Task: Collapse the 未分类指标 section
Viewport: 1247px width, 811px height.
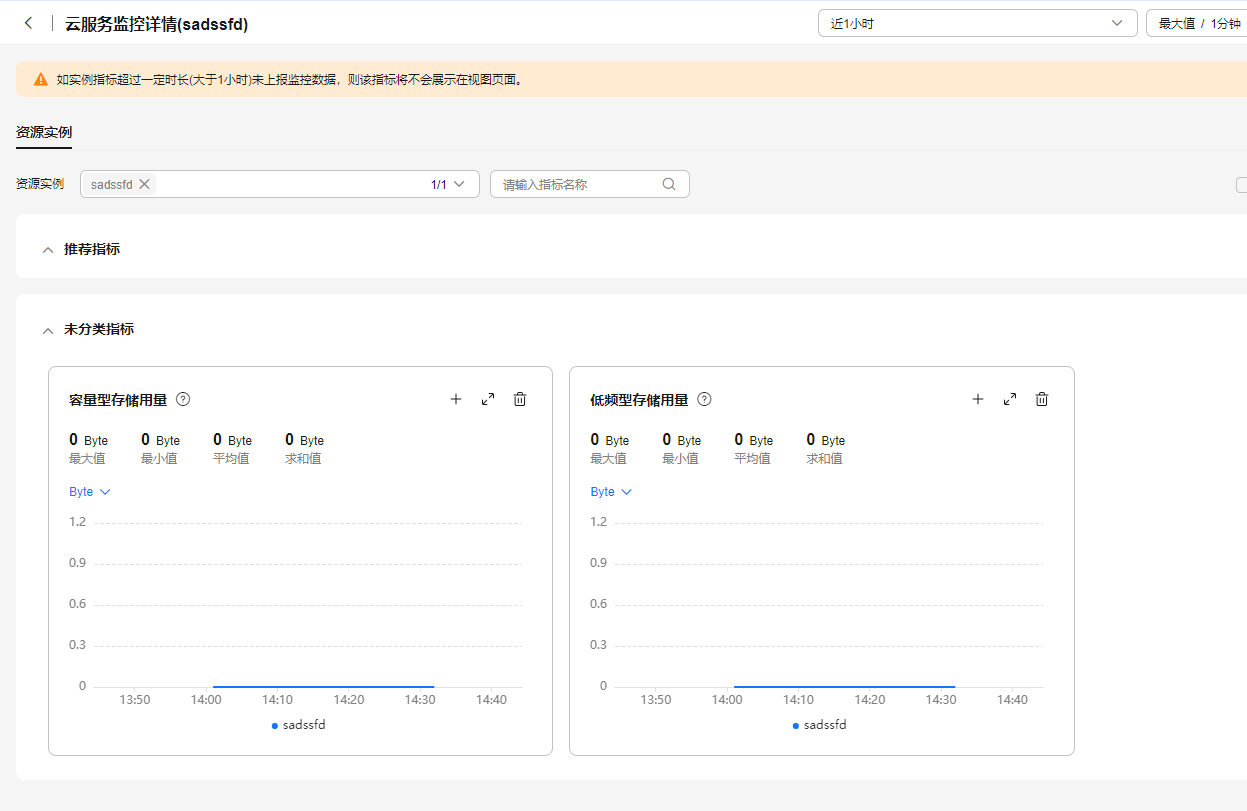Action: pos(48,330)
